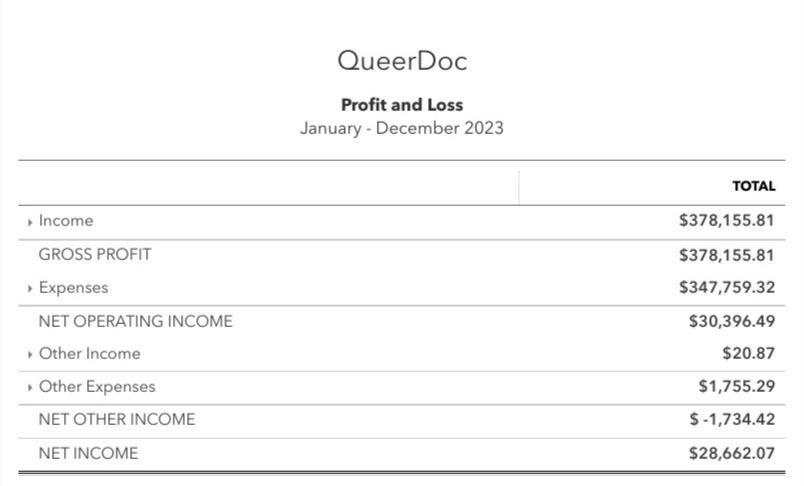Image resolution: width=804 pixels, height=486 pixels.
Task: Click the net other income value $-1,734.42
Action: pyautogui.click(x=732, y=420)
